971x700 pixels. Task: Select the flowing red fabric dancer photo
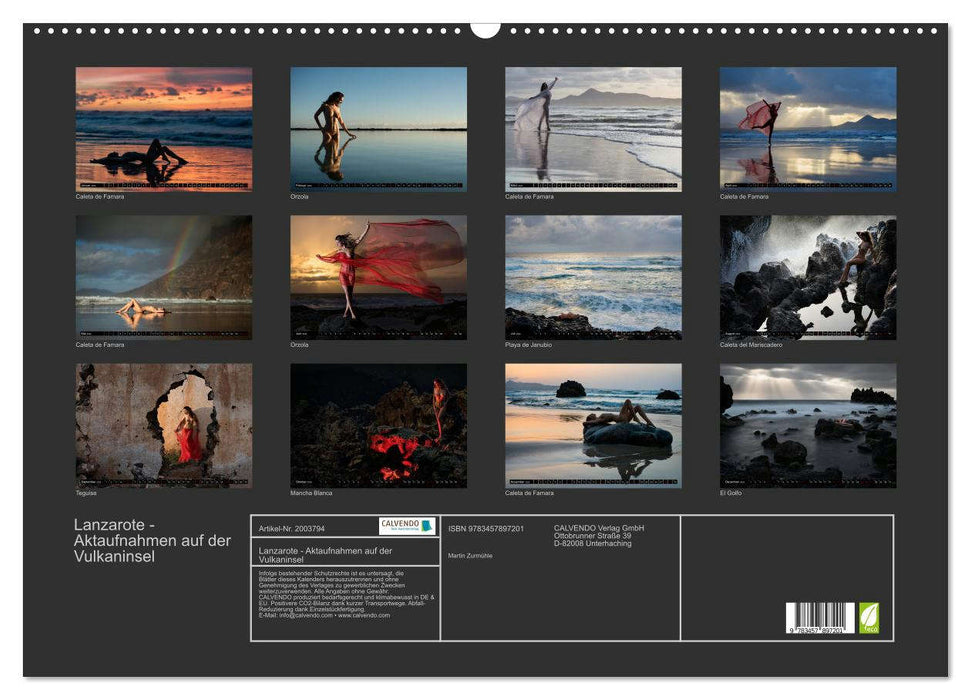[378, 277]
